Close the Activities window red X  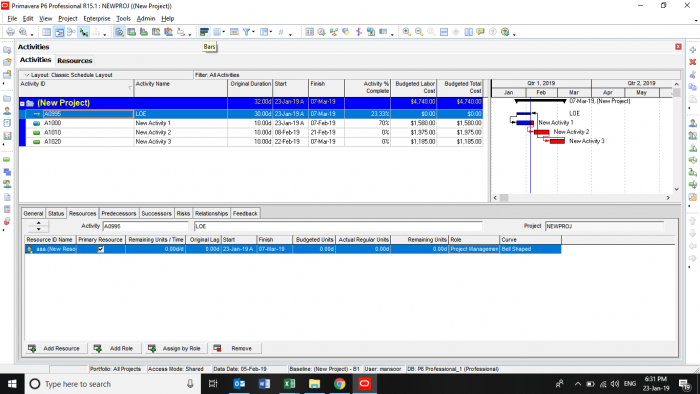point(678,47)
